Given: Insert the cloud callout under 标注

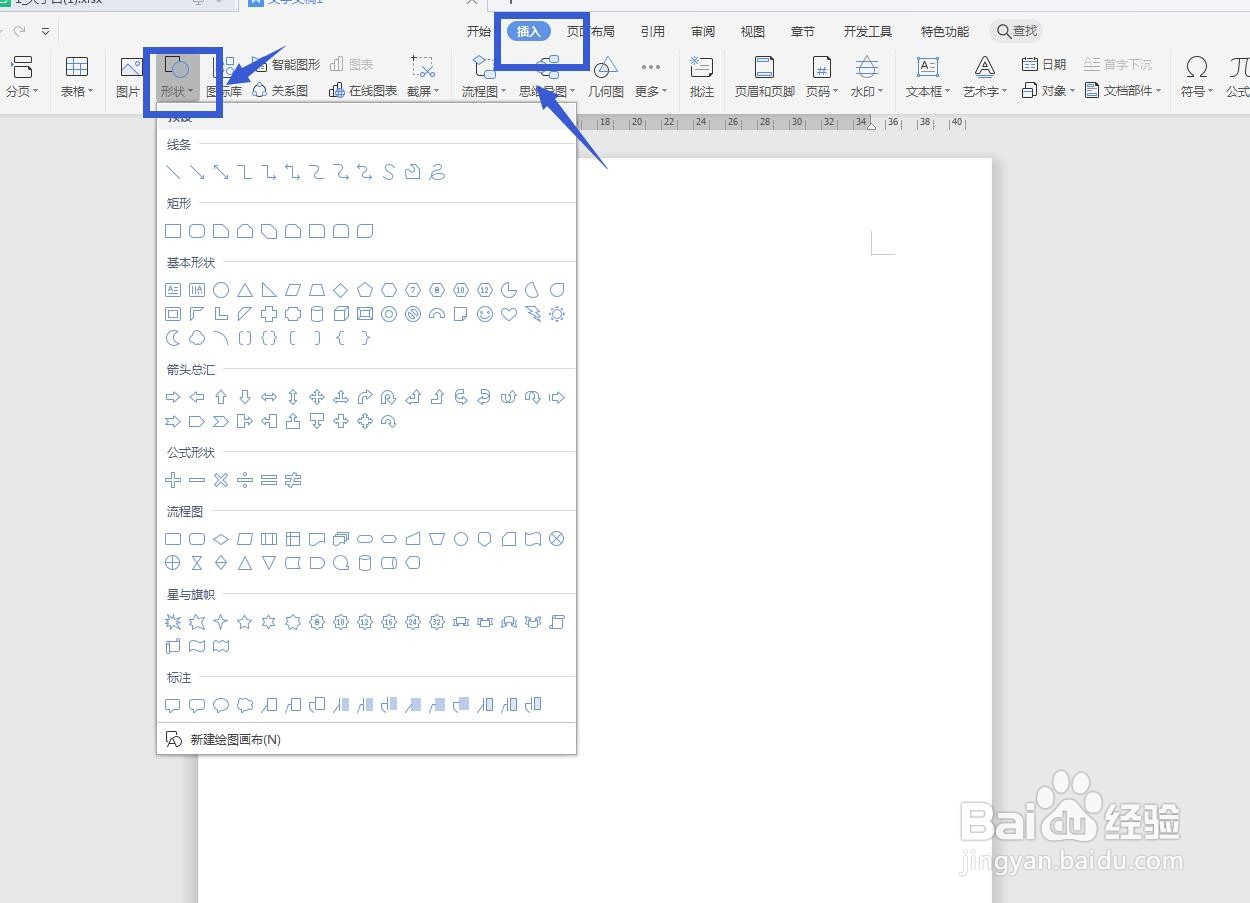Looking at the screenshot, I should [245, 705].
